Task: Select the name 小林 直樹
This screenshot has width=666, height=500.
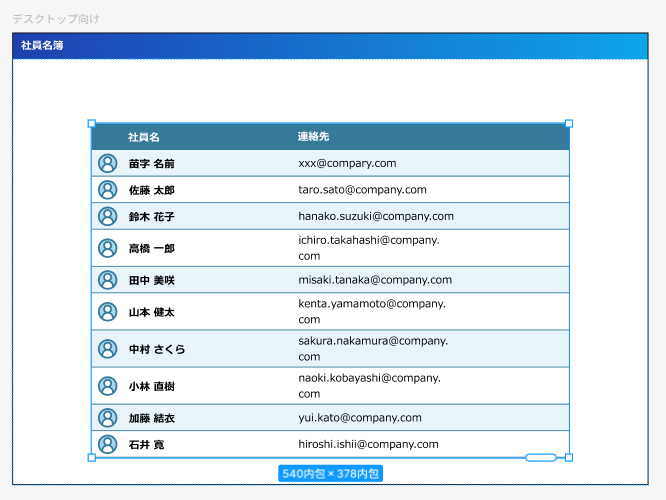Action: click(152, 387)
